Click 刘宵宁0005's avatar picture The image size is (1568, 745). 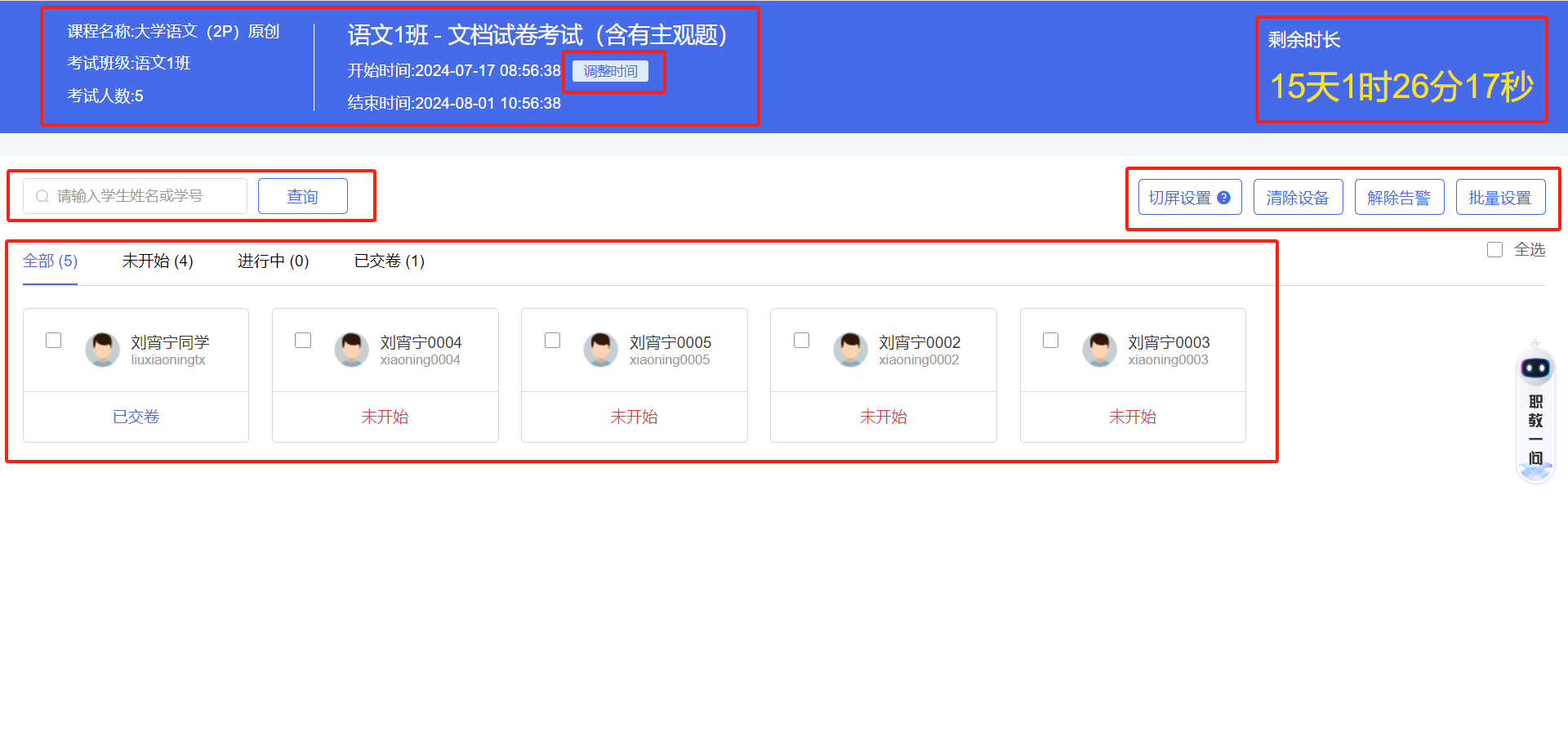[x=601, y=349]
